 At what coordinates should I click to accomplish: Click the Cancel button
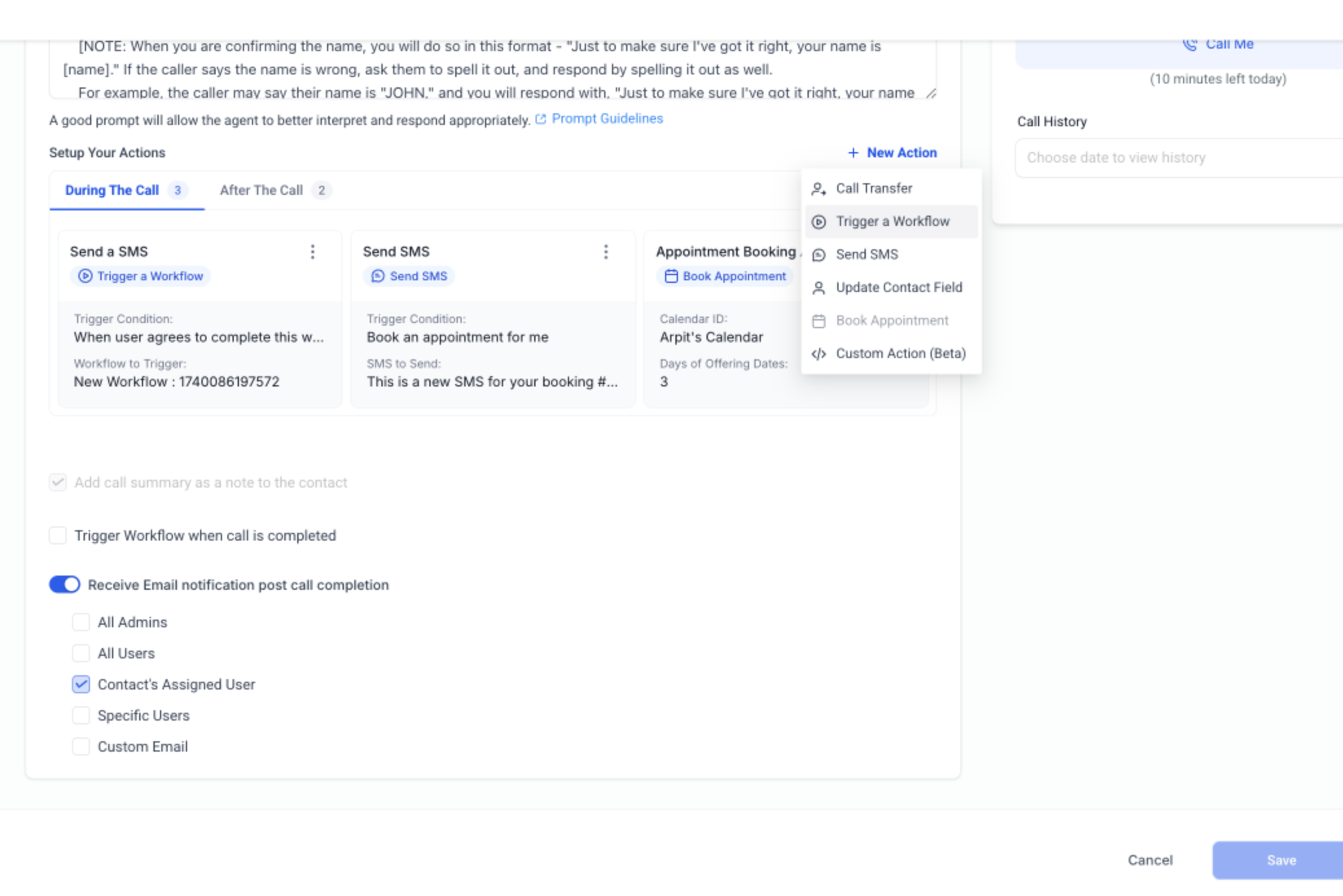[x=1150, y=860]
